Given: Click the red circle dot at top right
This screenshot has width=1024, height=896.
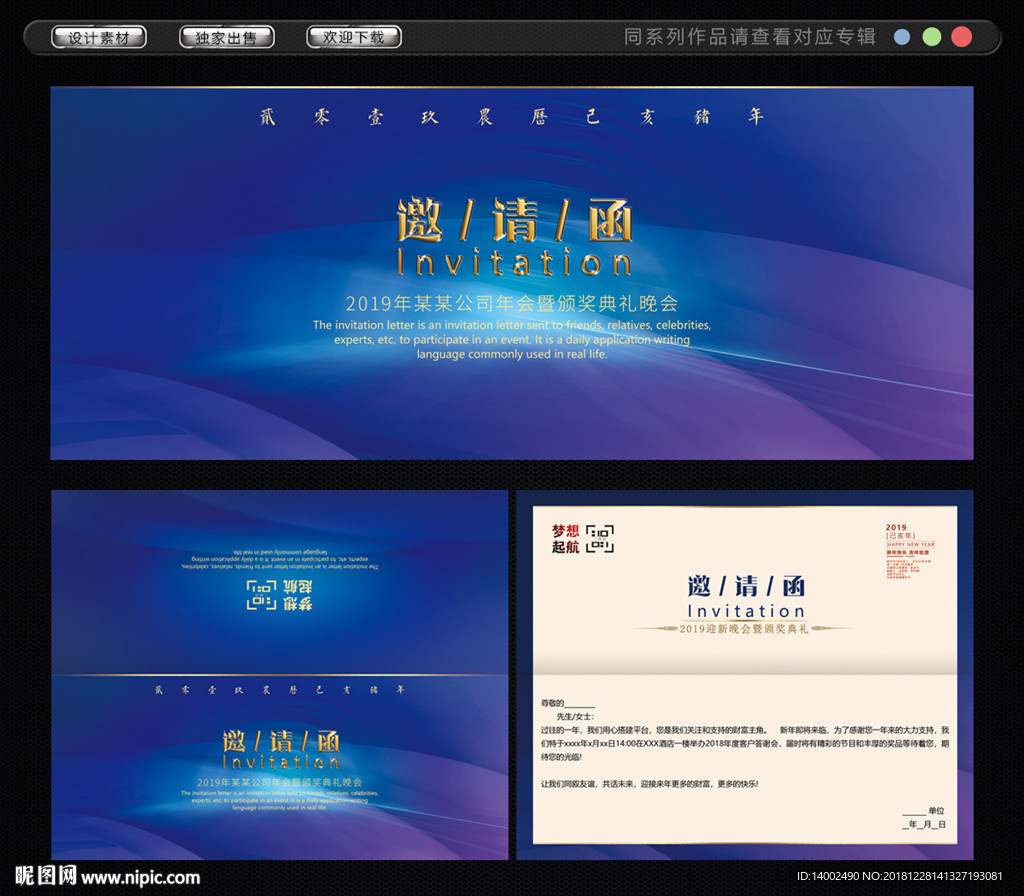Looking at the screenshot, I should tap(961, 37).
